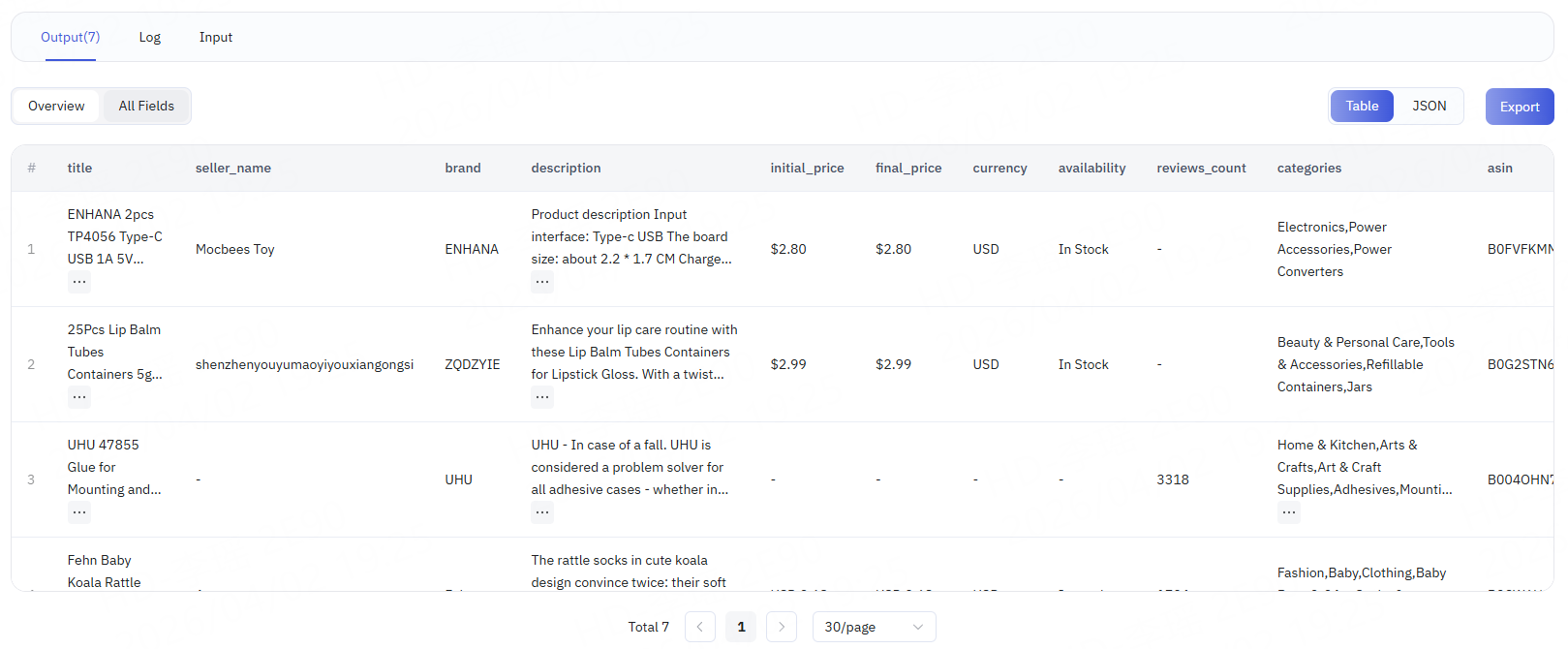Click the Total 7 label
This screenshot has height=649, width=1568.
pyautogui.click(x=649, y=627)
